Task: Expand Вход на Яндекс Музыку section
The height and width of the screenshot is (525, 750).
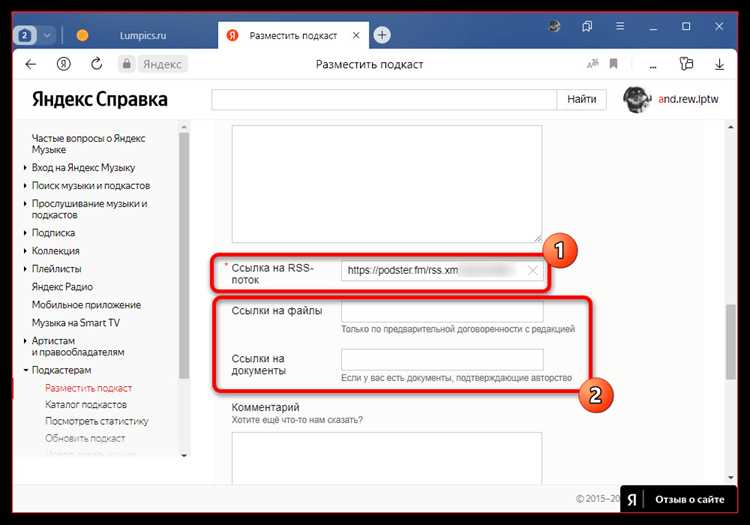Action: pyautogui.click(x=83, y=168)
